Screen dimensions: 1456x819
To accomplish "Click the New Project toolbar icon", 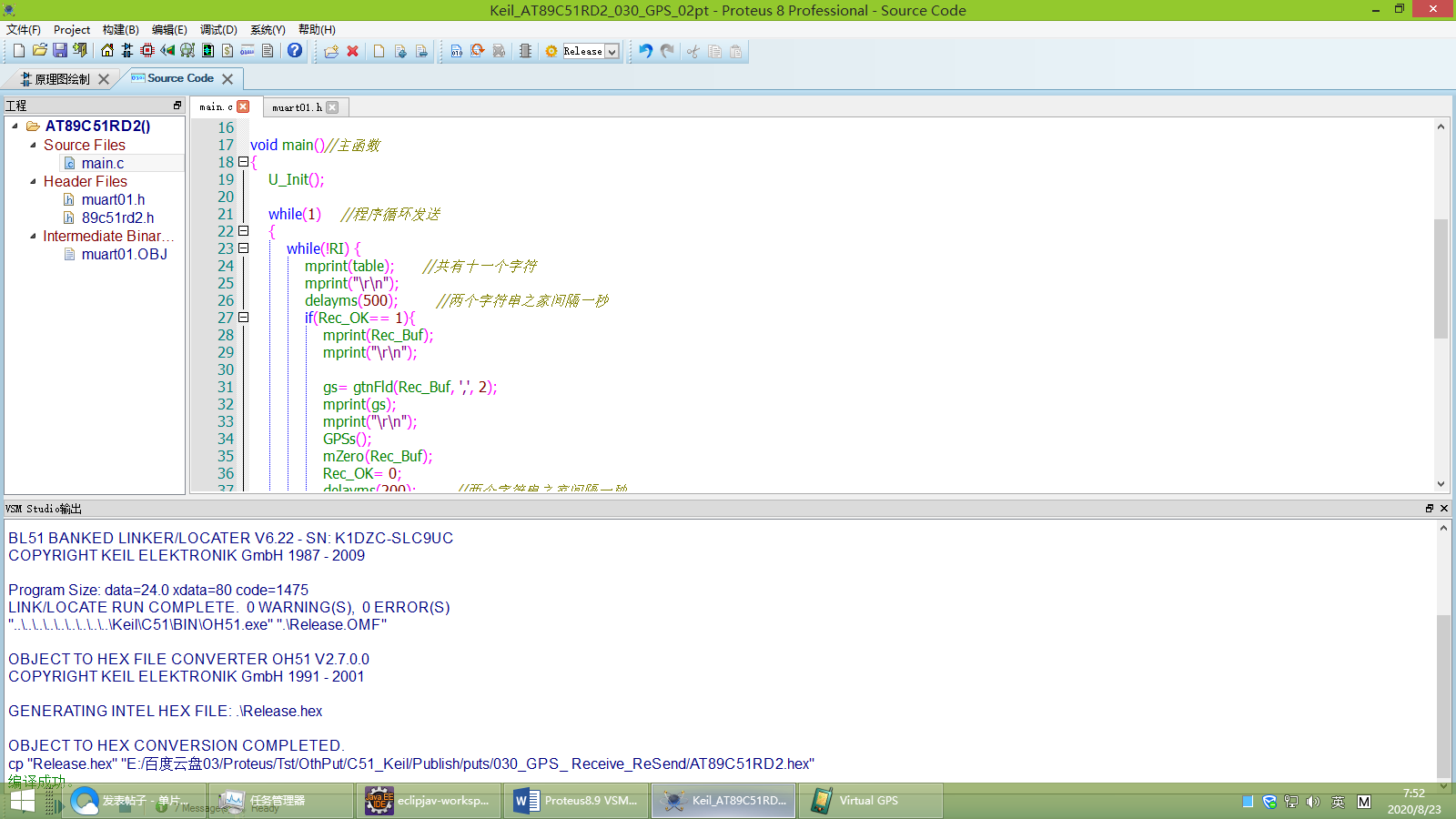I will [x=19, y=51].
